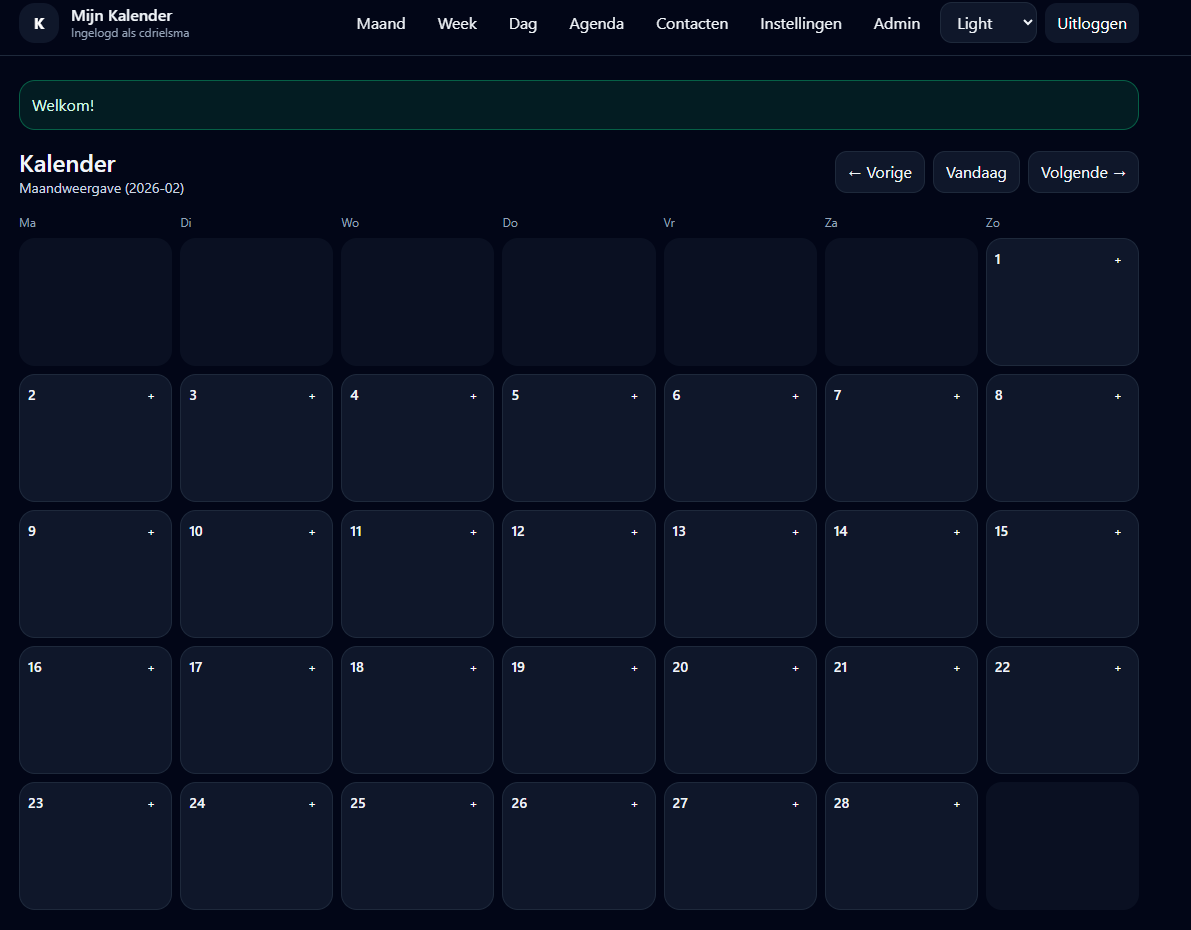Screen dimensions: 1191x930
Task: Open the Admin page
Action: [x=896, y=23]
